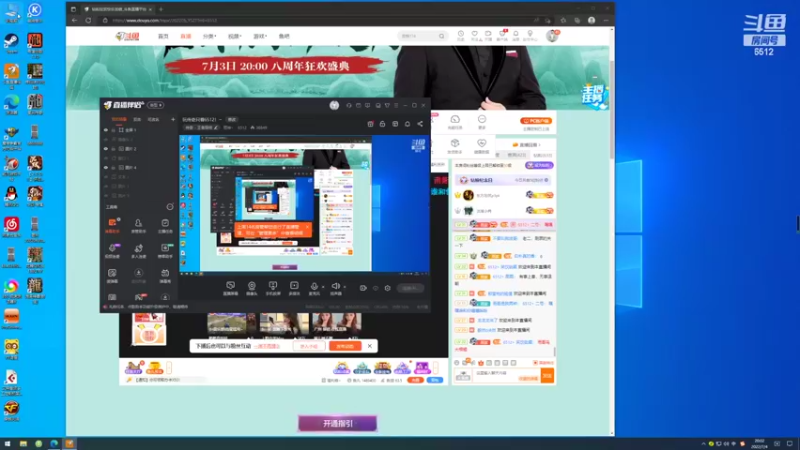Open Edge browser from taskbar
The height and width of the screenshot is (450, 800).
tap(54, 444)
